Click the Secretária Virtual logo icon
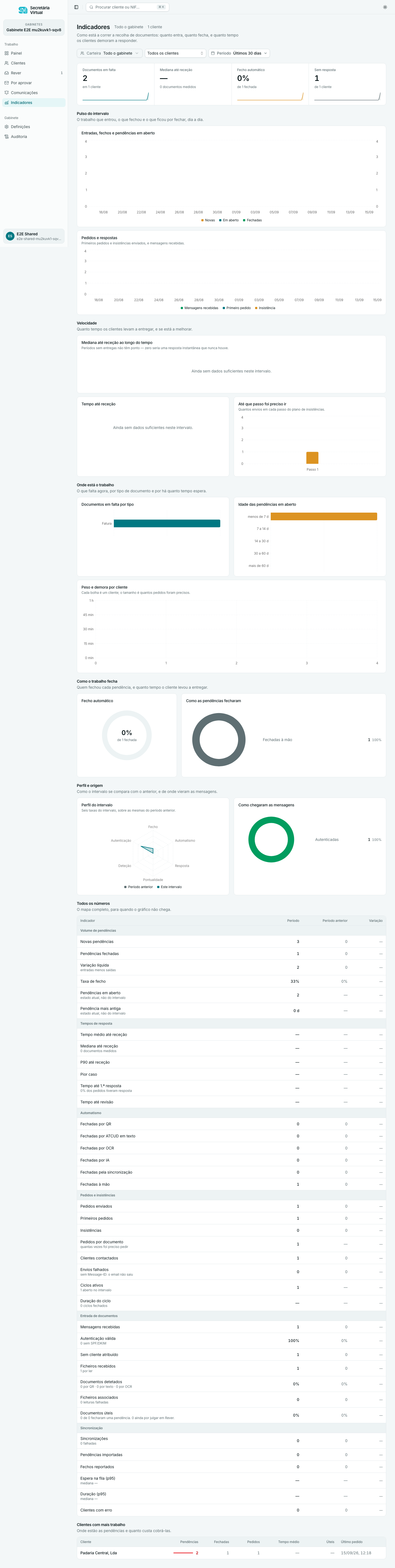The image size is (395, 1568). tap(22, 10)
